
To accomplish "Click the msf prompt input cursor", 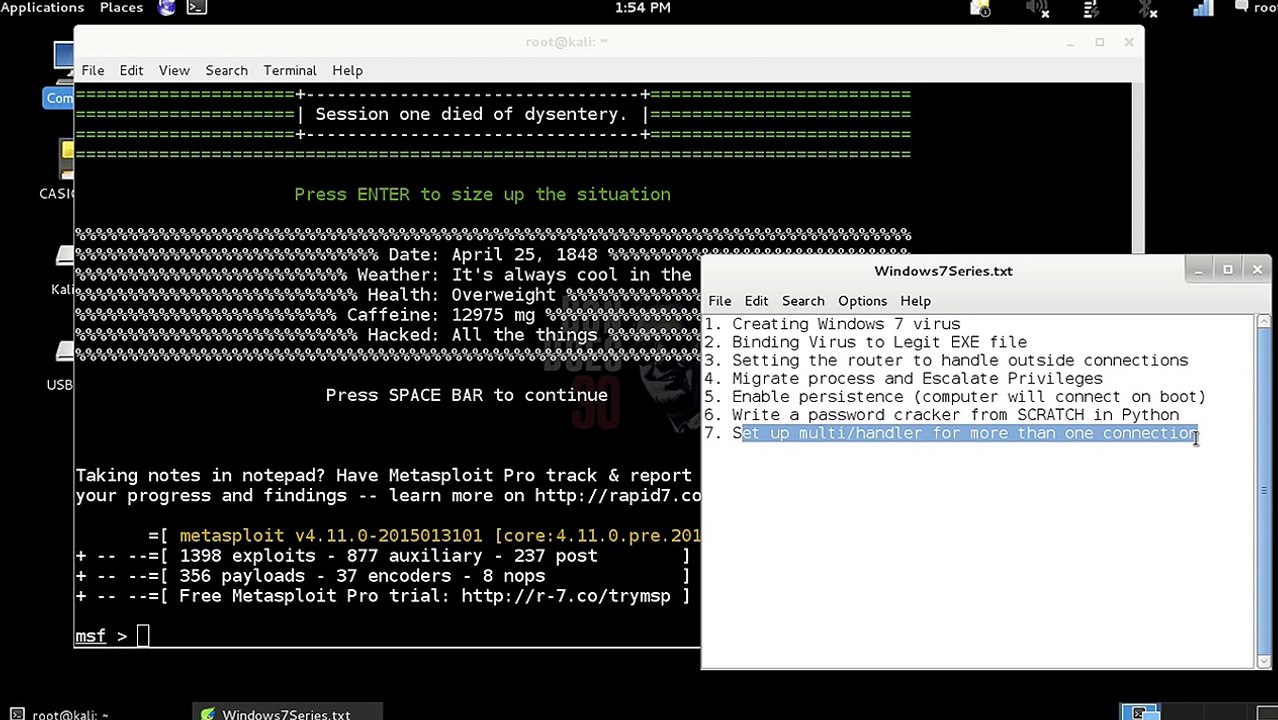I will coord(143,635).
